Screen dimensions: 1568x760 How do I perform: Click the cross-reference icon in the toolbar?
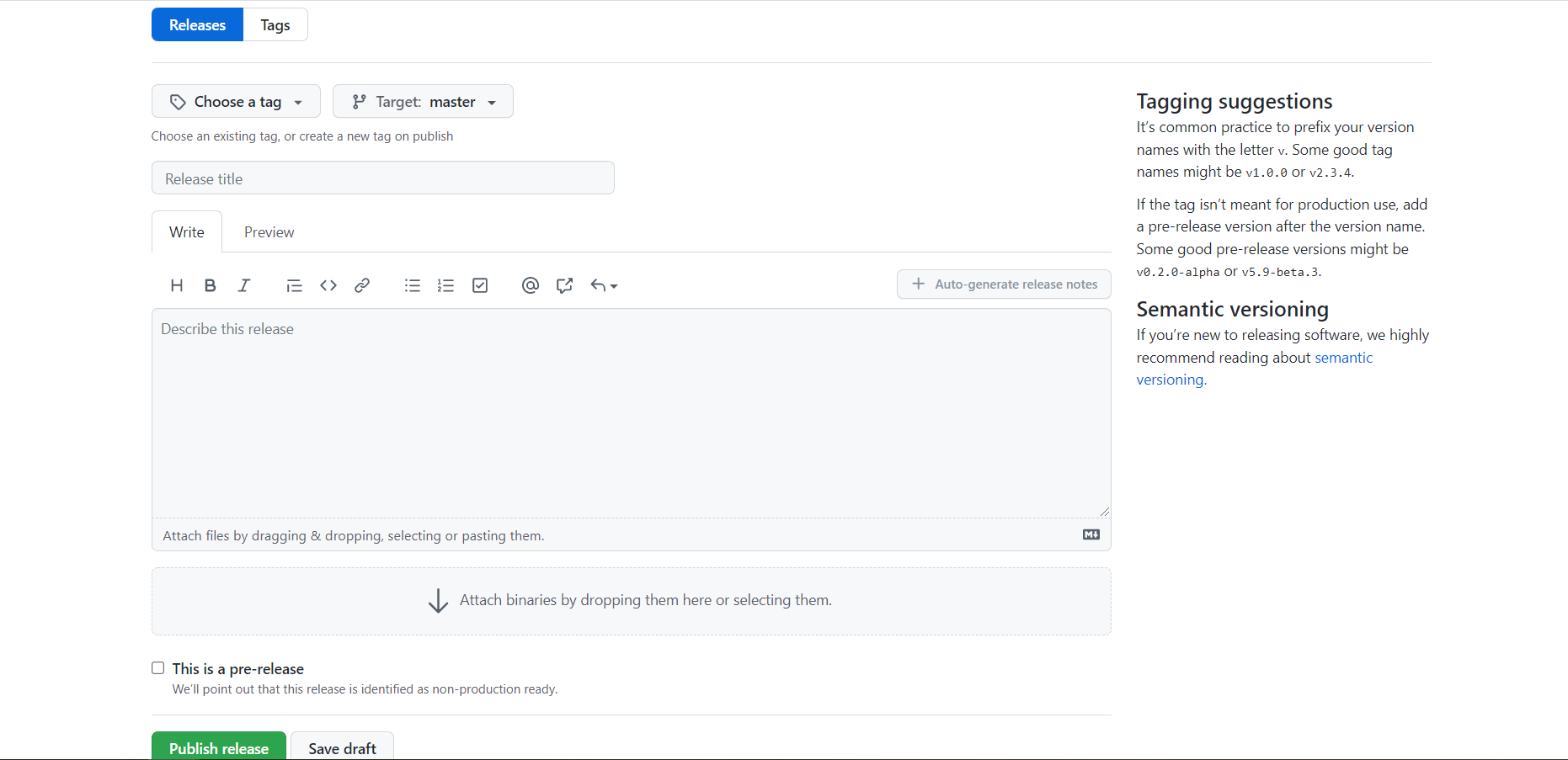[563, 285]
